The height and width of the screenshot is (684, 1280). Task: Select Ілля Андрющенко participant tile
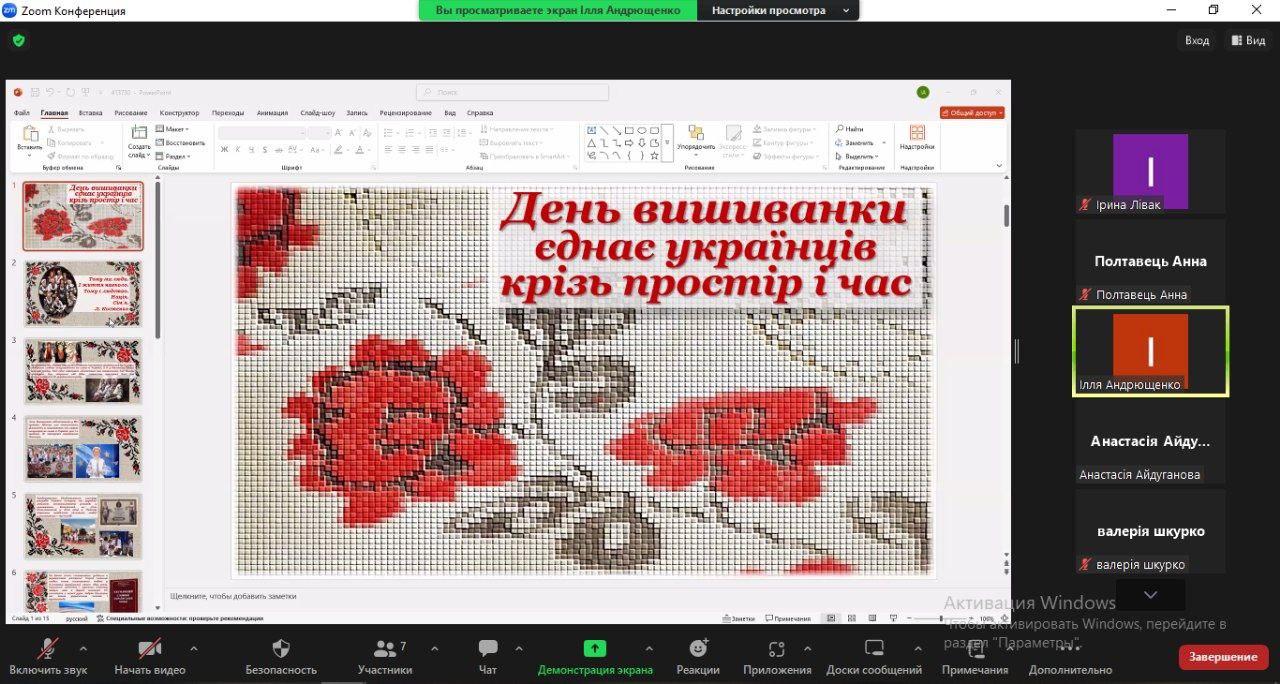pyautogui.click(x=1150, y=351)
